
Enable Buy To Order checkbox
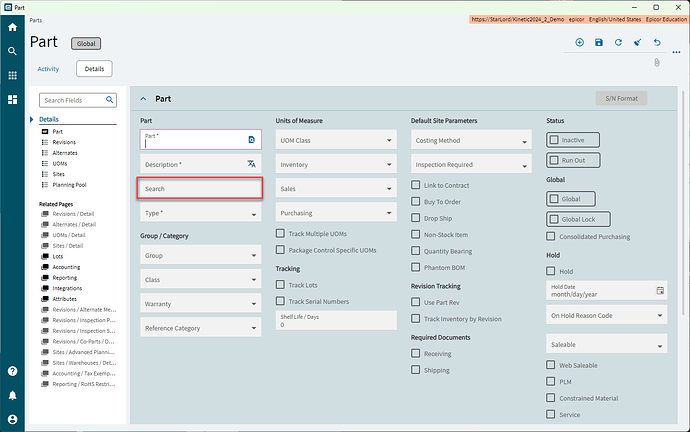415,201
